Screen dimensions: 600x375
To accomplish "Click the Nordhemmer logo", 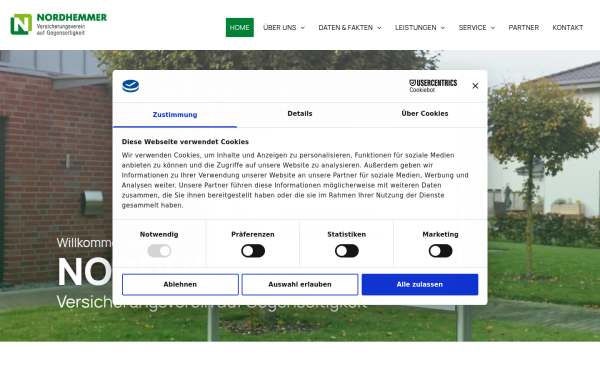I will (x=59, y=24).
